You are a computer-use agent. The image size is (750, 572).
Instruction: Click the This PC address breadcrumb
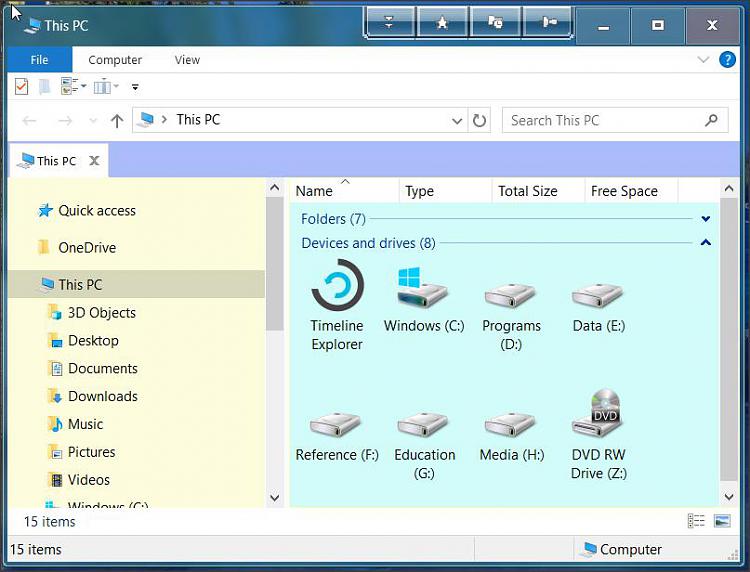coord(198,120)
